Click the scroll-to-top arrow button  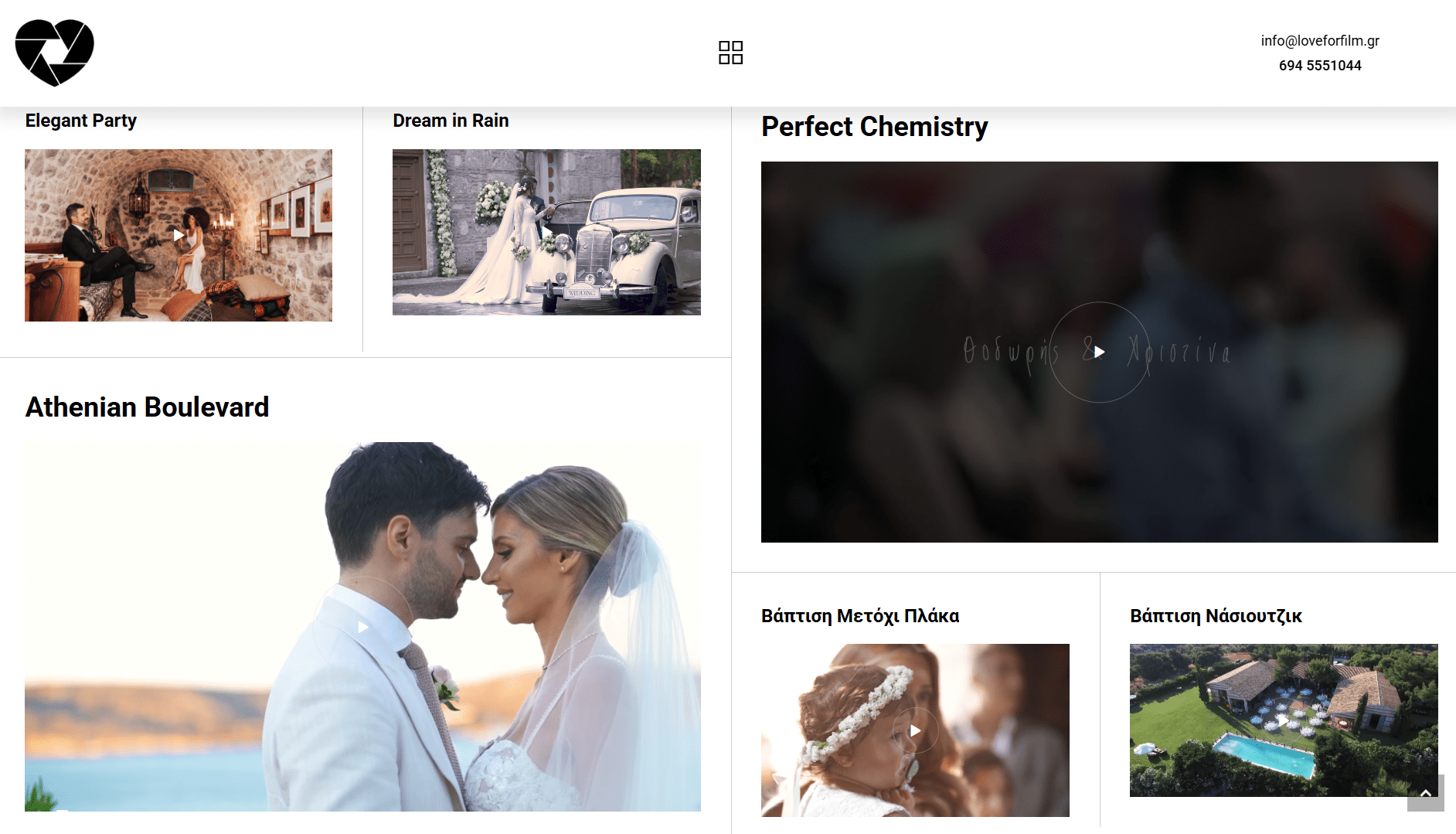1425,793
